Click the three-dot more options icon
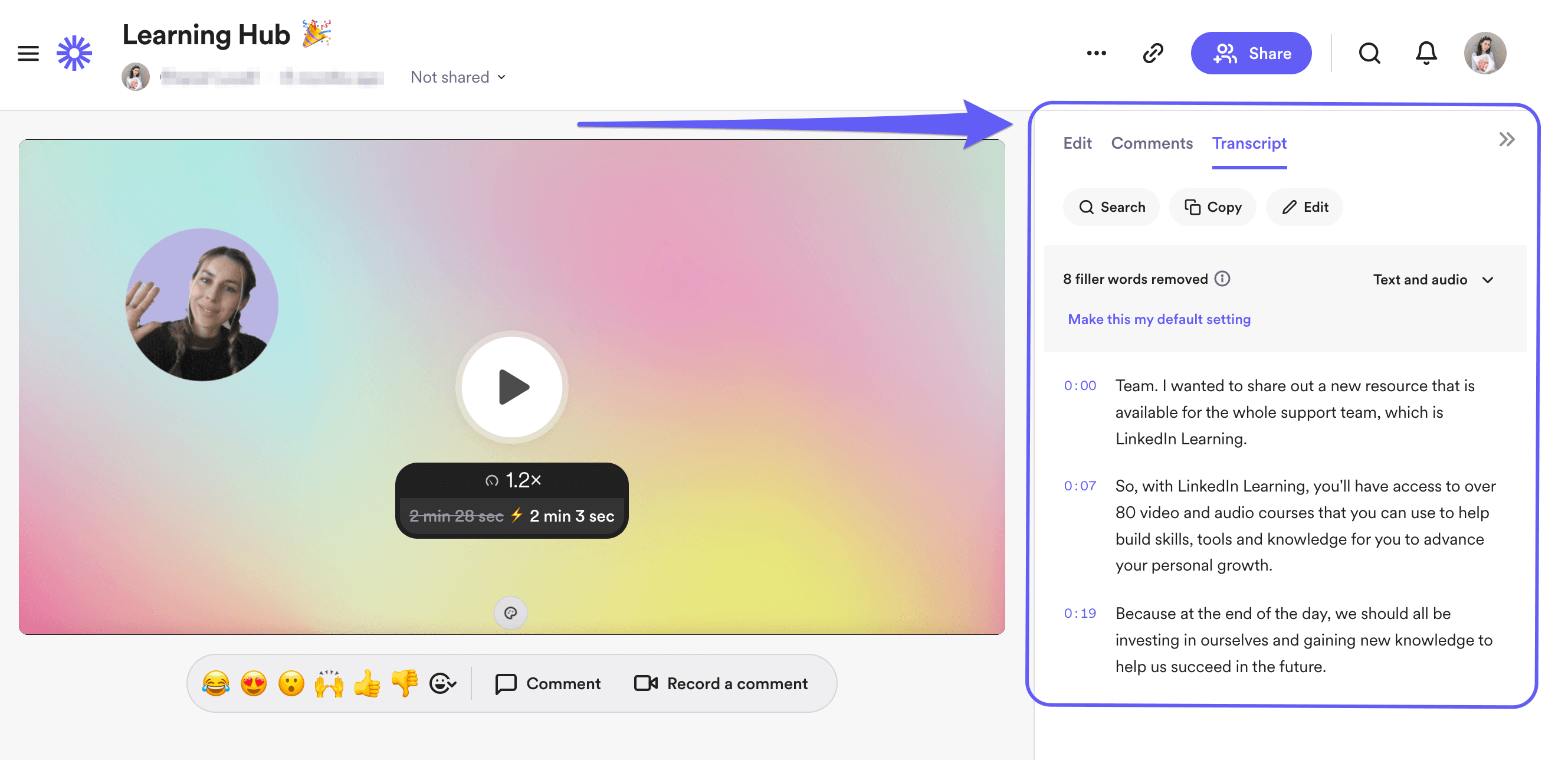 [x=1097, y=52]
